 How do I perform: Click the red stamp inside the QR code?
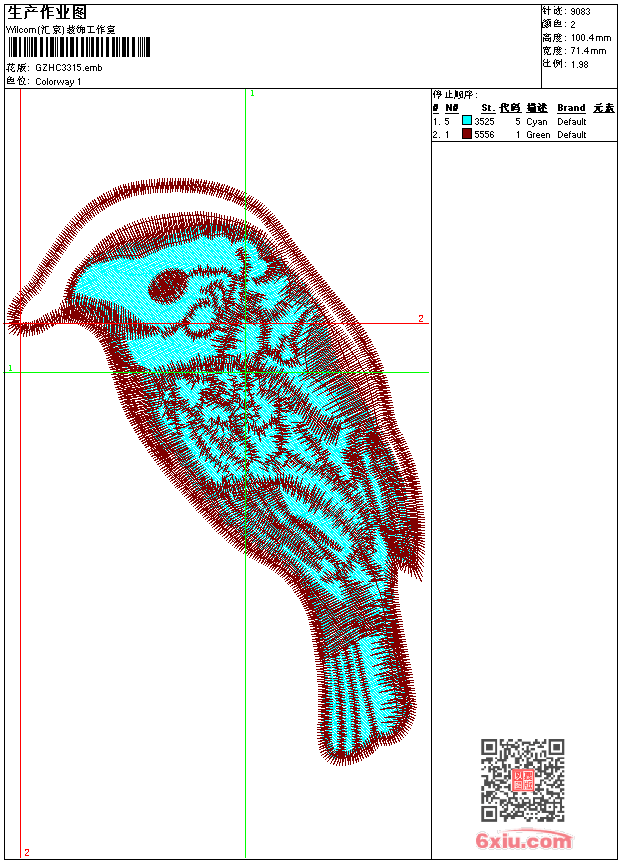click(522, 781)
